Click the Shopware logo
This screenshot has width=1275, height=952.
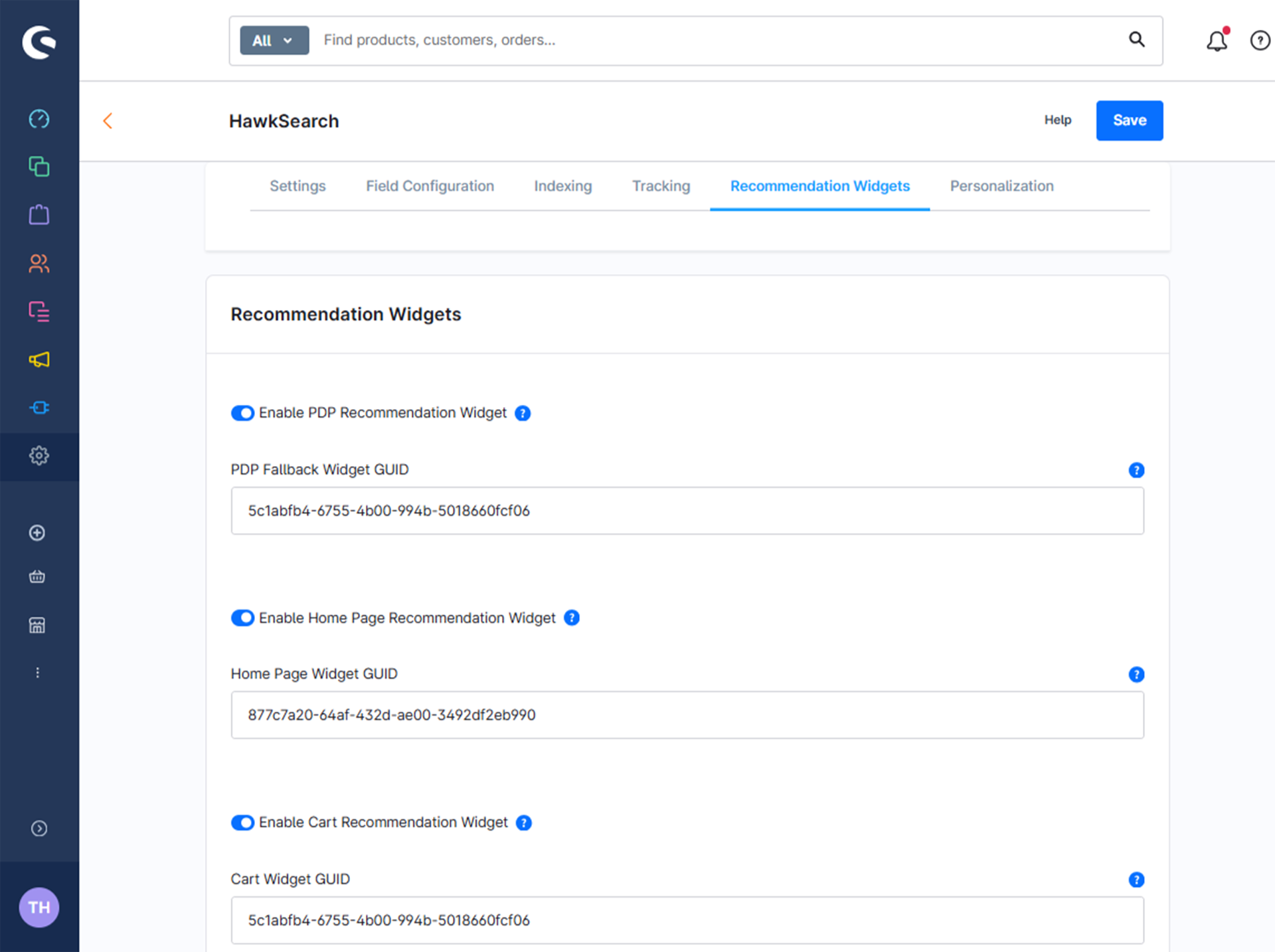click(x=39, y=42)
